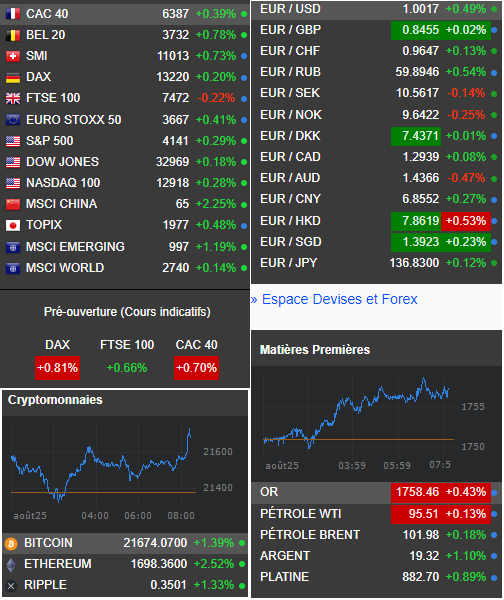Open the EUR / CAD currency pair
Image resolution: width=504 pixels, height=600 pixels.
point(290,157)
